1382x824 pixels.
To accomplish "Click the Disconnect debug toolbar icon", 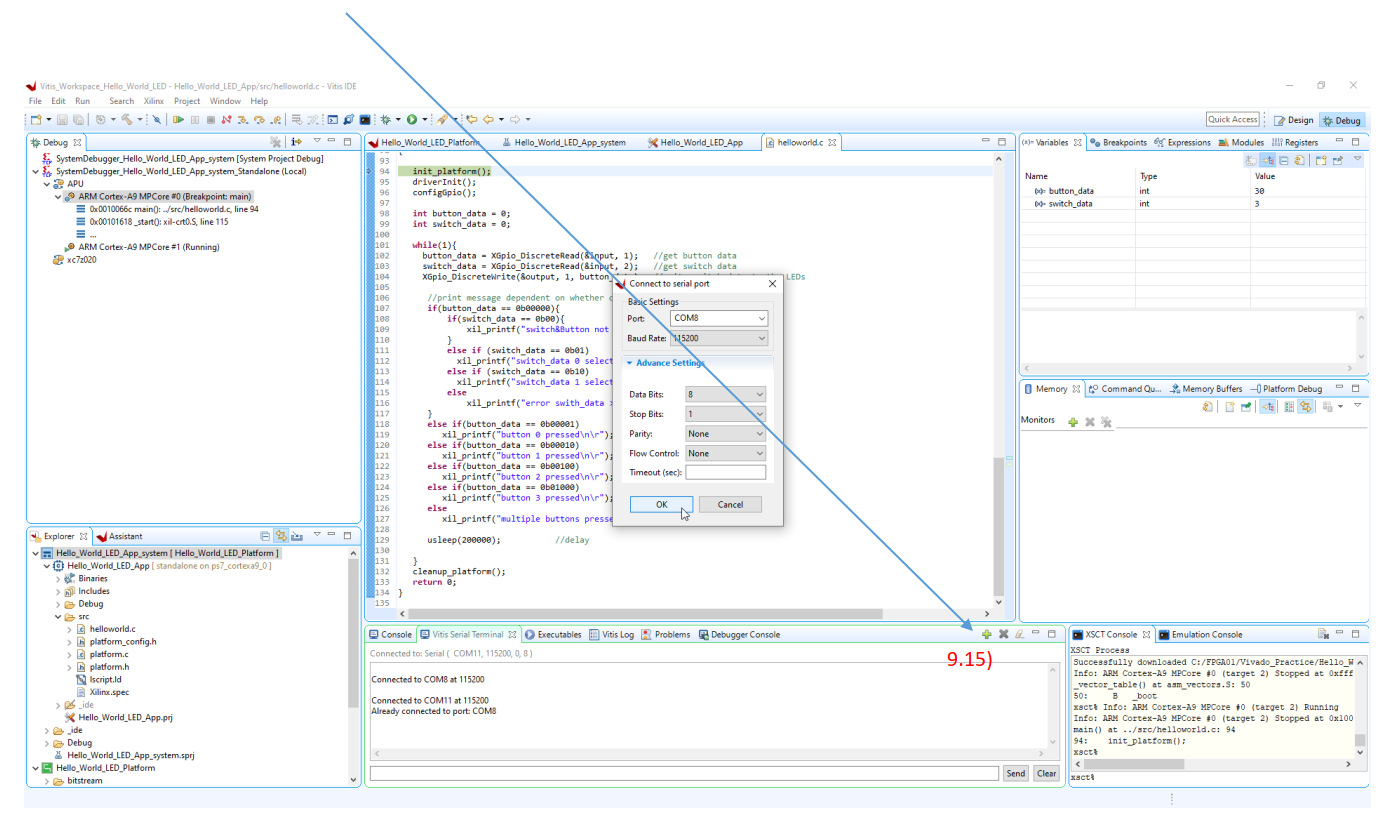I will coord(226,119).
